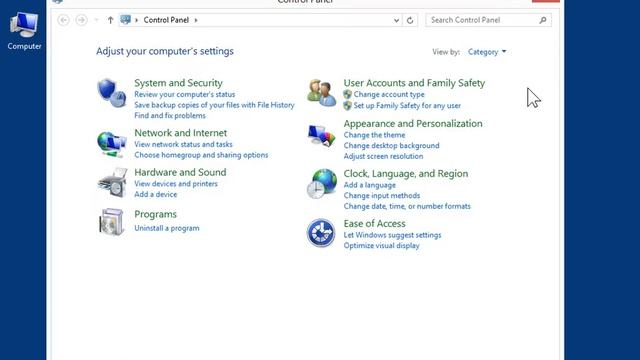Open Appearance and Personalization heading
Screen dimensions: 640x360
(413, 124)
